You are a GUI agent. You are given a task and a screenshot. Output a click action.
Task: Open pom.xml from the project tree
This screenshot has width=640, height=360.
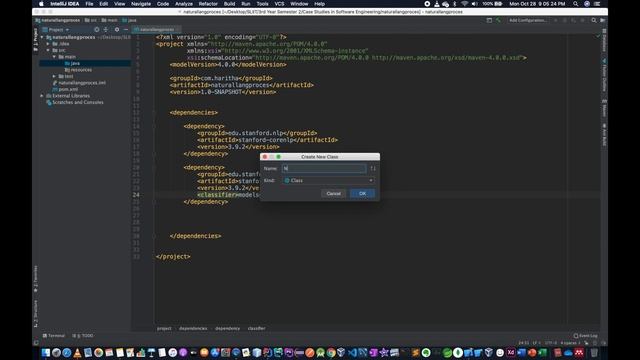click(x=65, y=89)
